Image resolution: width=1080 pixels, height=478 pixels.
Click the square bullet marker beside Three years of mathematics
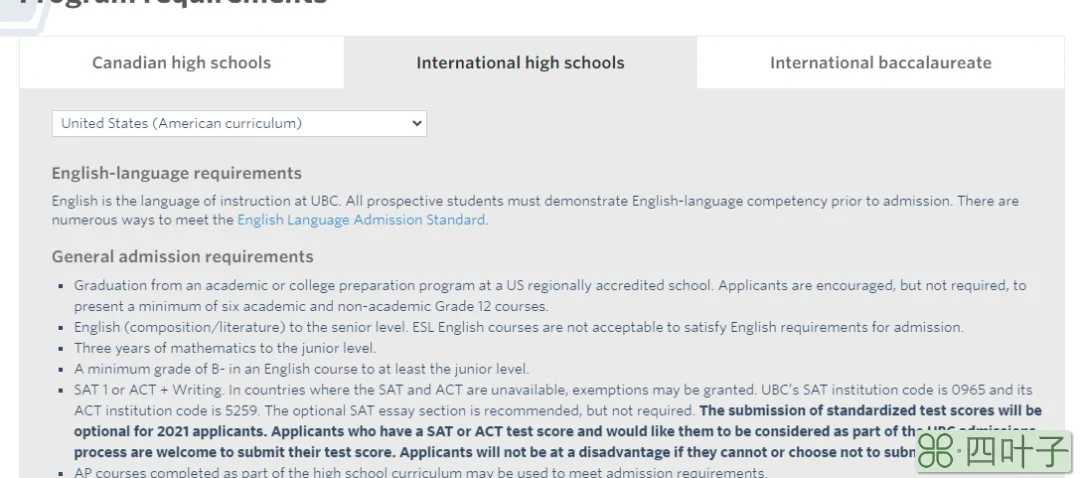[61, 349]
